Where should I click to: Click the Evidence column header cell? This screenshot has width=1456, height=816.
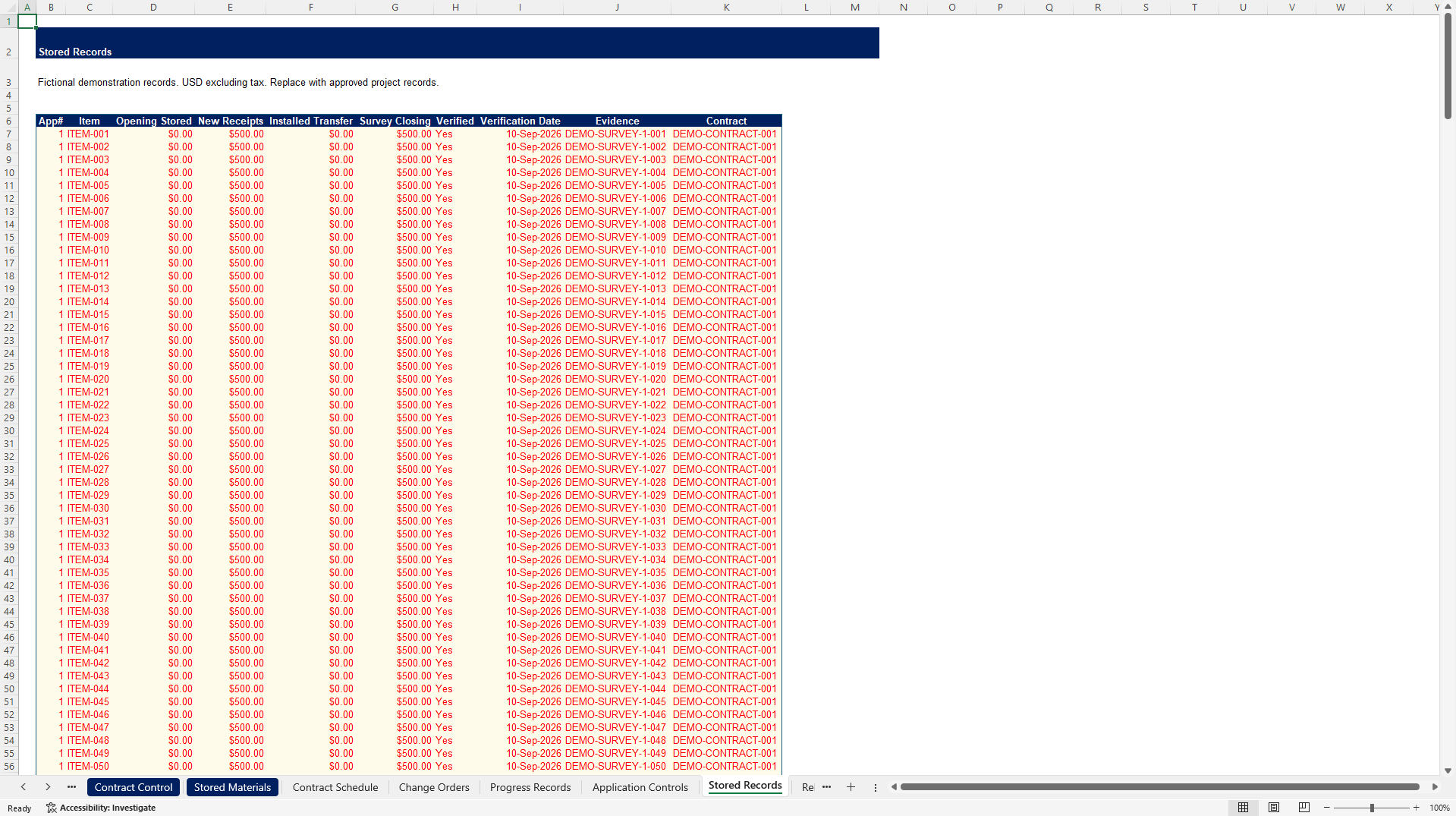point(617,121)
